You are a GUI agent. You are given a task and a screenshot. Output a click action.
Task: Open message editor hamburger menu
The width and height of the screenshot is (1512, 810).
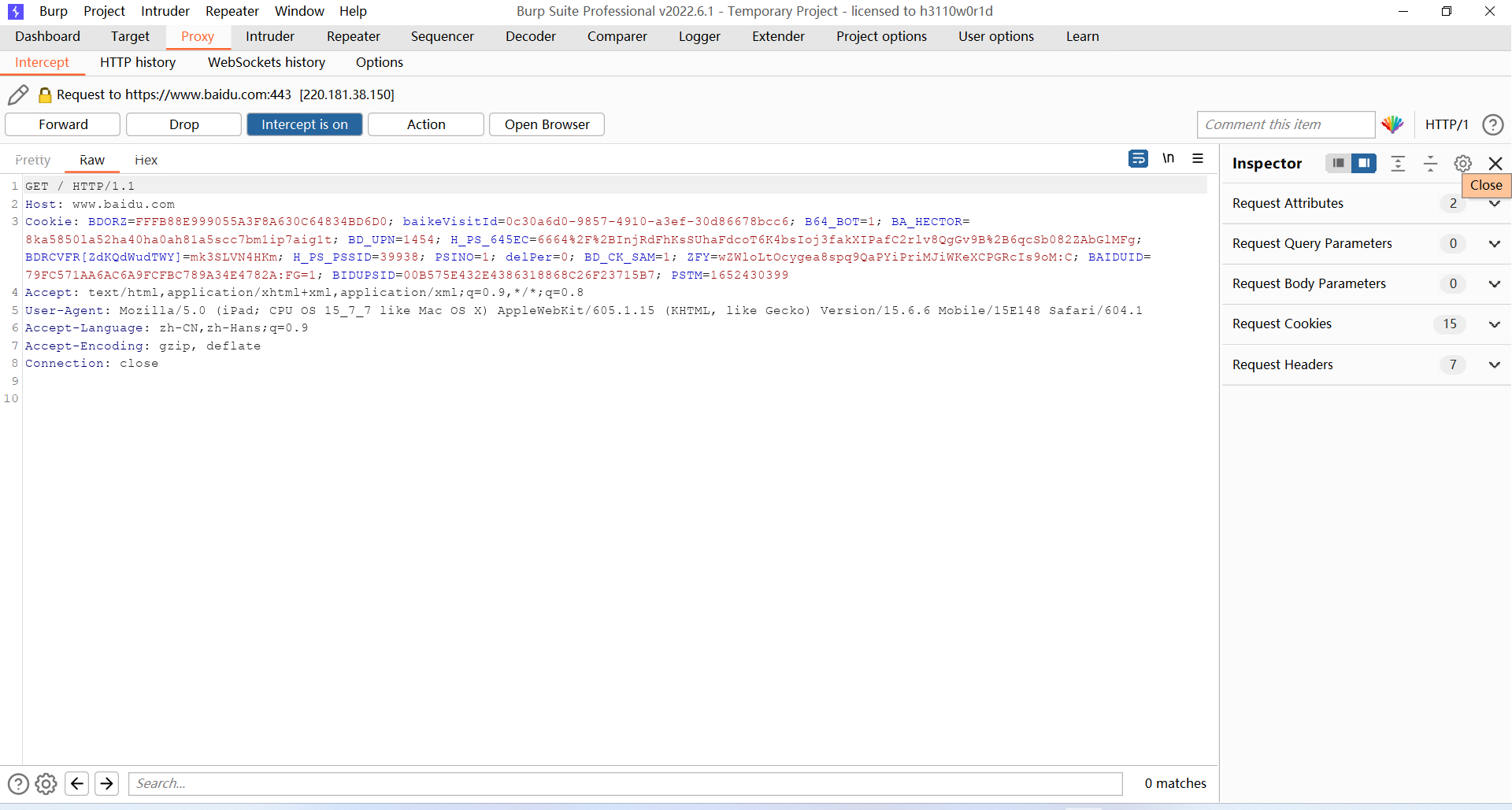(1198, 159)
